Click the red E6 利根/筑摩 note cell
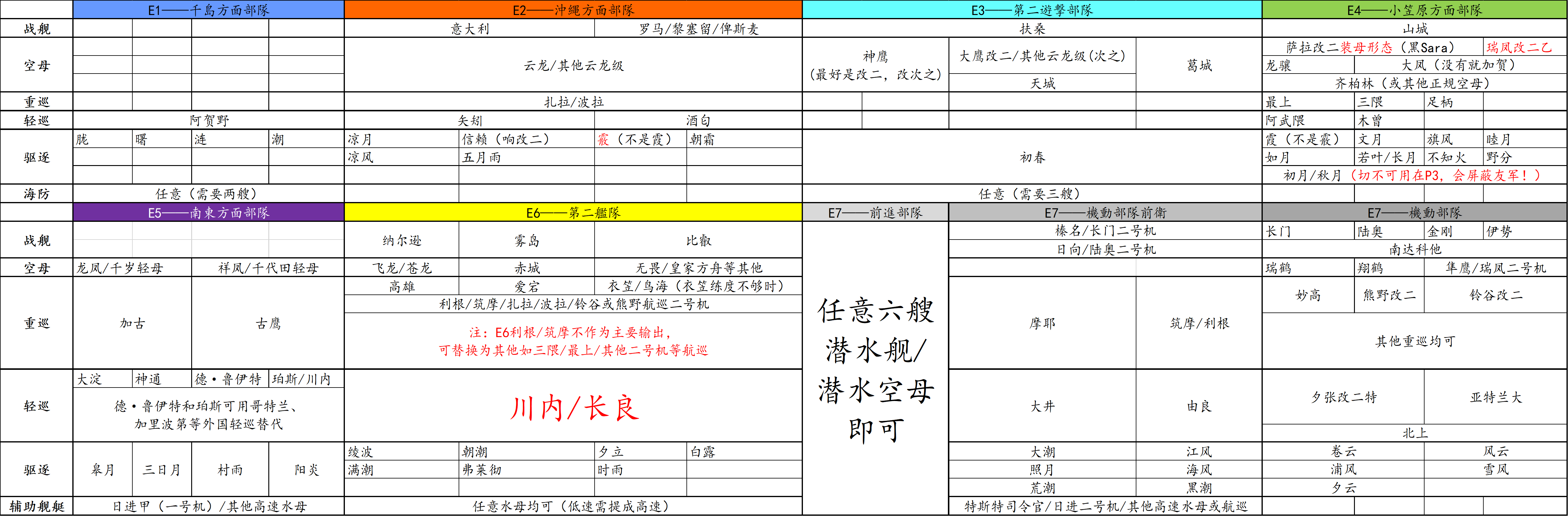The width and height of the screenshot is (1568, 516). (x=573, y=341)
